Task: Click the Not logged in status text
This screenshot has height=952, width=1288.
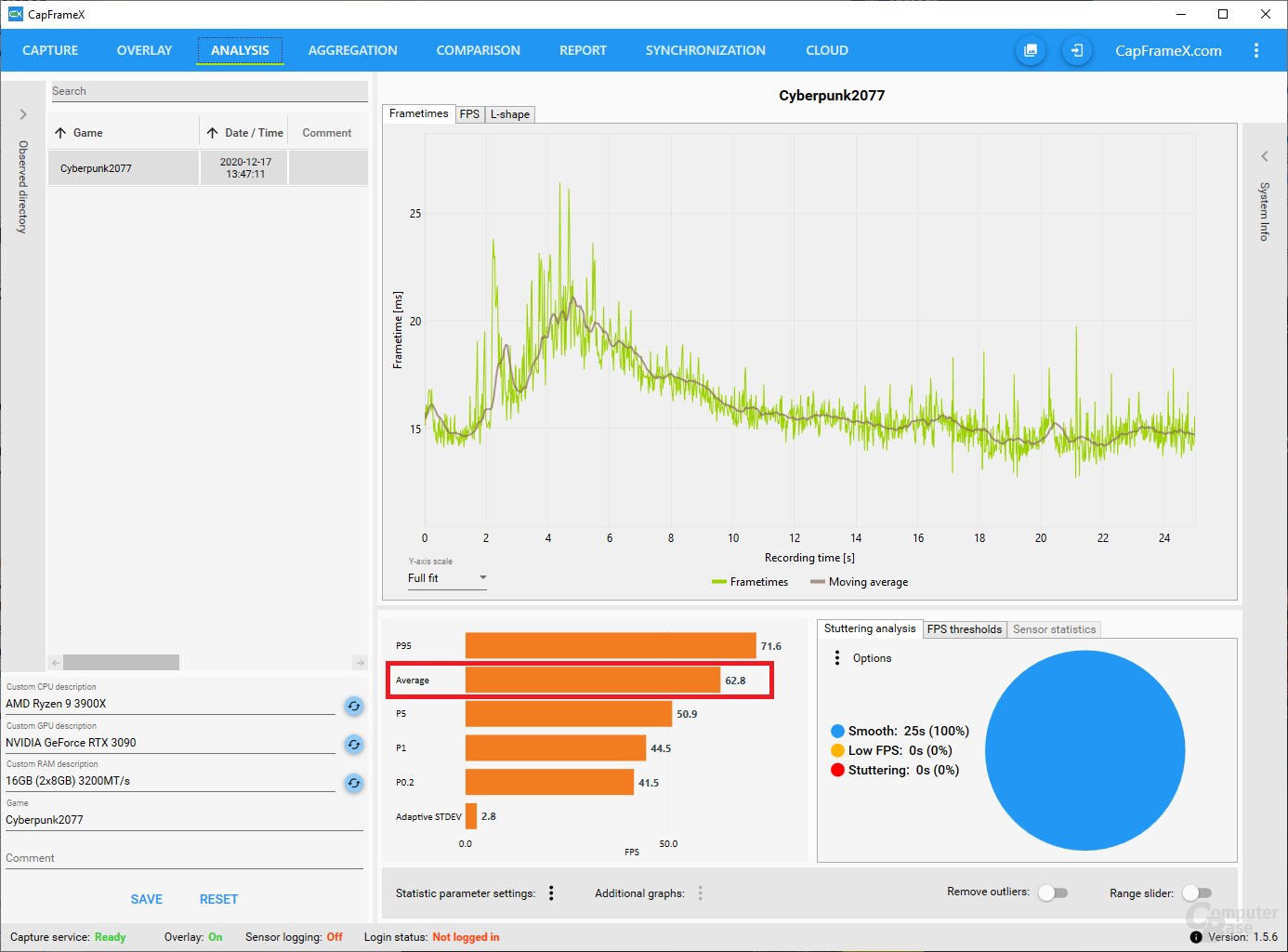Action: coord(466,937)
